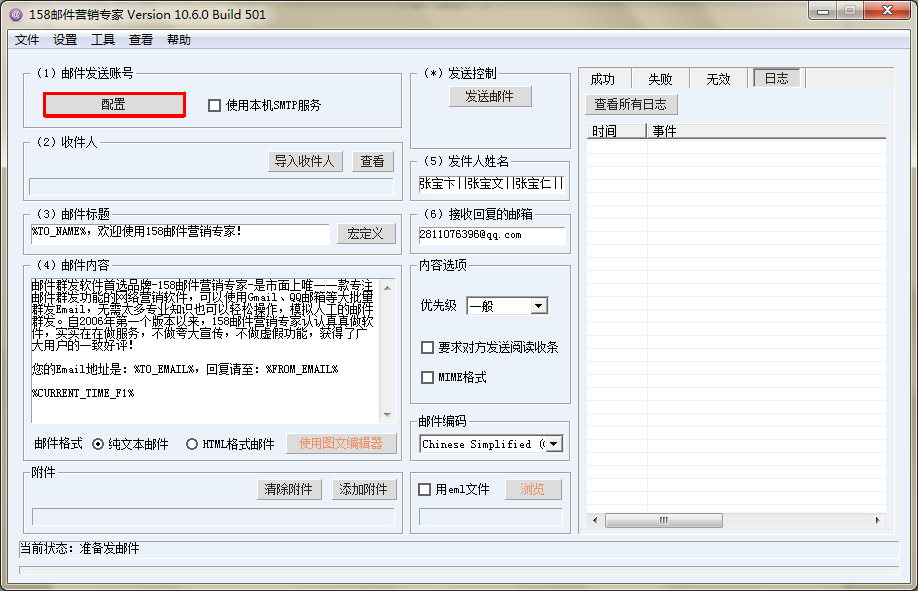Open the 查看 menu

click(x=141, y=40)
